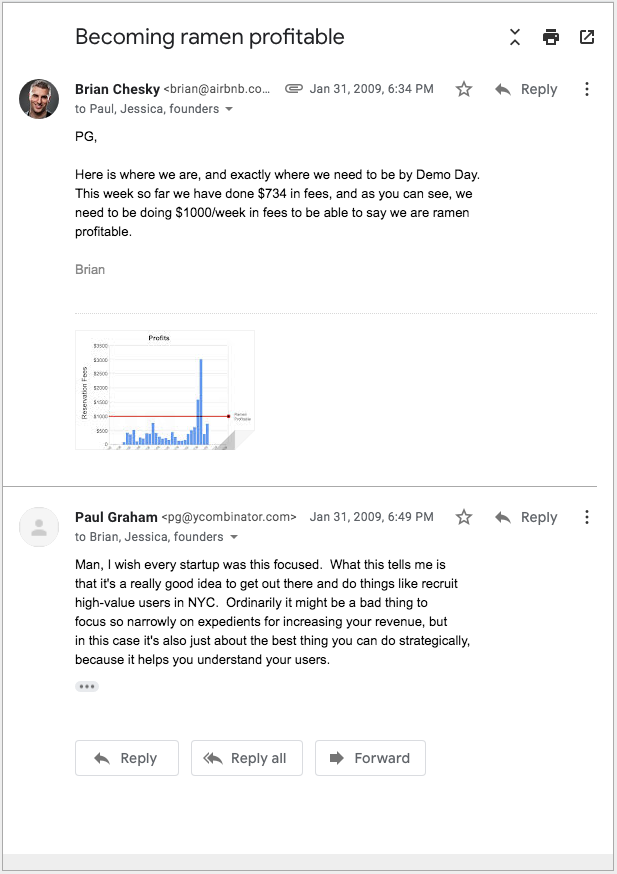Star Brian Chesky's message
Viewport: 617px width, 874px height.
pyautogui.click(x=464, y=89)
